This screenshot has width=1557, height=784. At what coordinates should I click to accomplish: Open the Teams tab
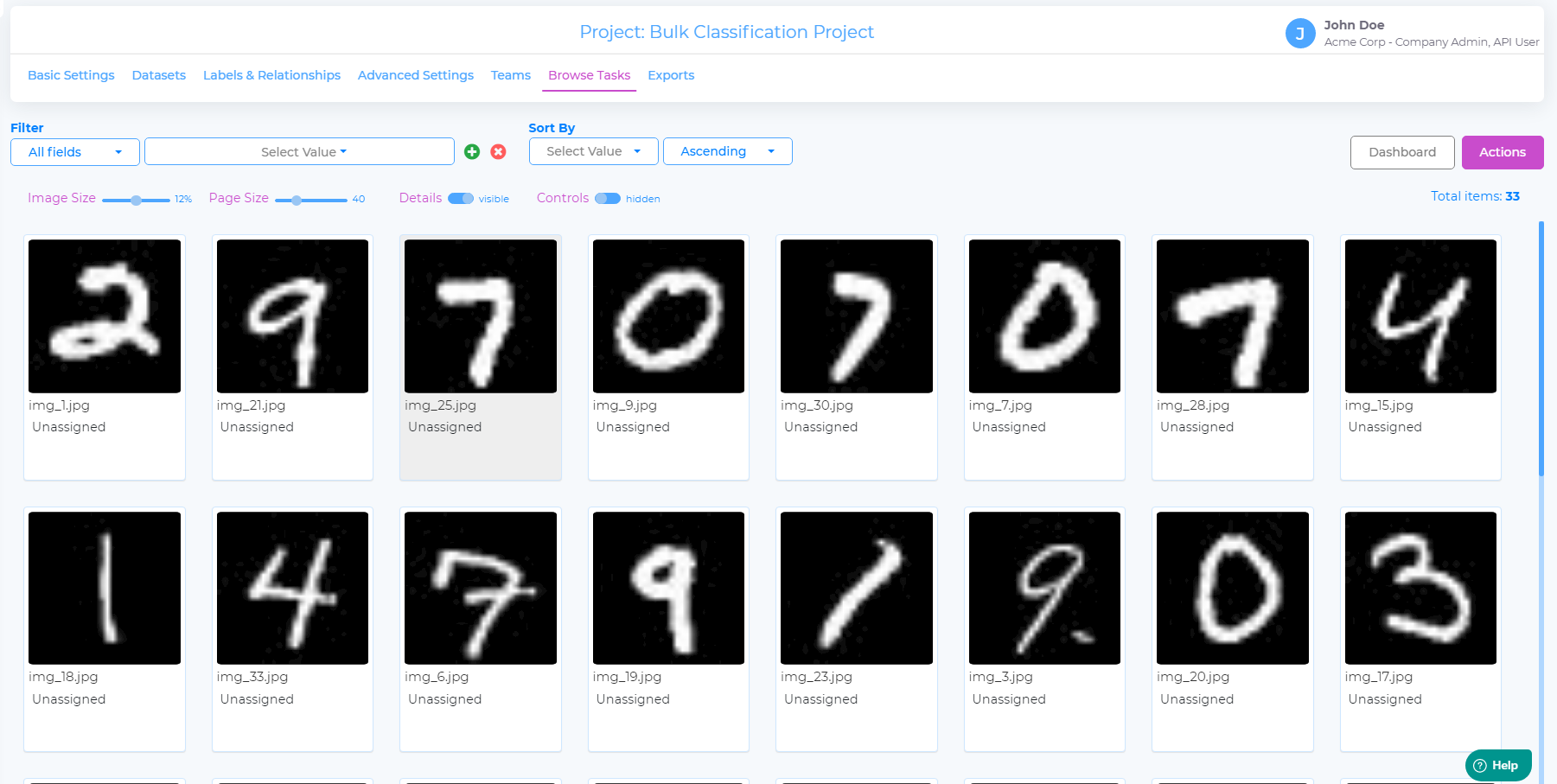coord(511,75)
